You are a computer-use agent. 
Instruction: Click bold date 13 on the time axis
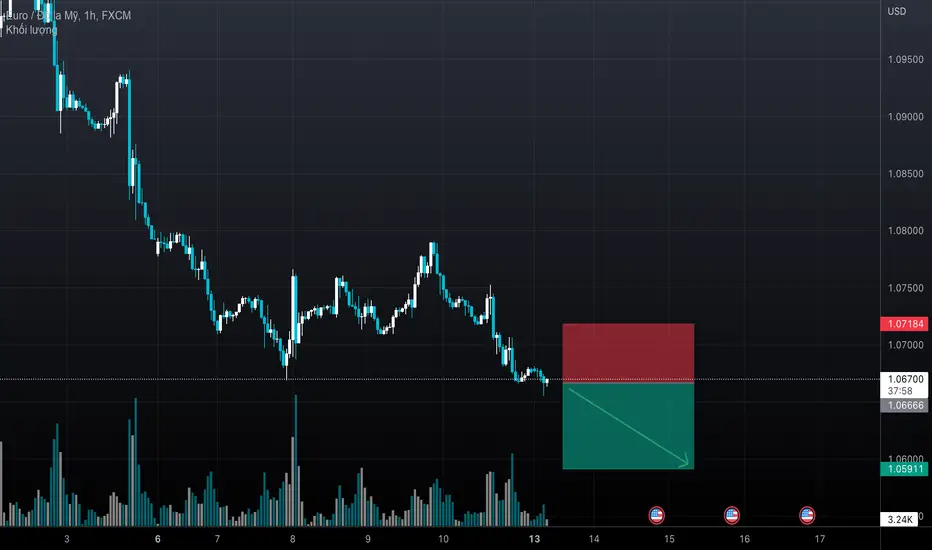(x=534, y=539)
